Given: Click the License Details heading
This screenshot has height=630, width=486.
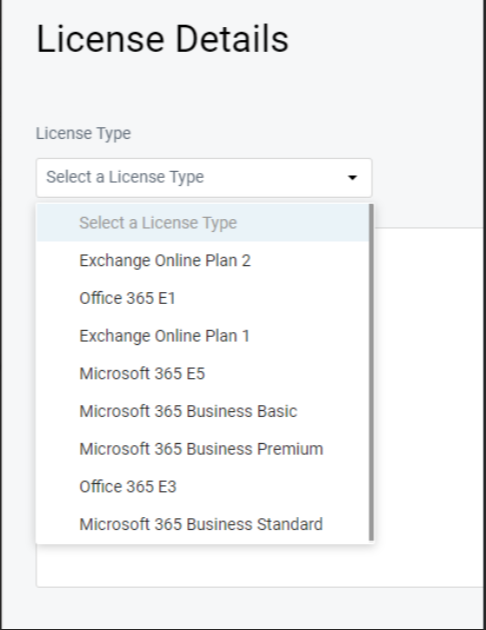Looking at the screenshot, I should [162, 39].
